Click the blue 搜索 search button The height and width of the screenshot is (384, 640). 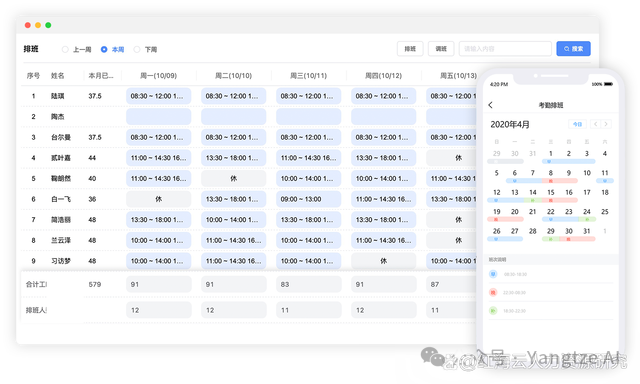[x=573, y=49]
